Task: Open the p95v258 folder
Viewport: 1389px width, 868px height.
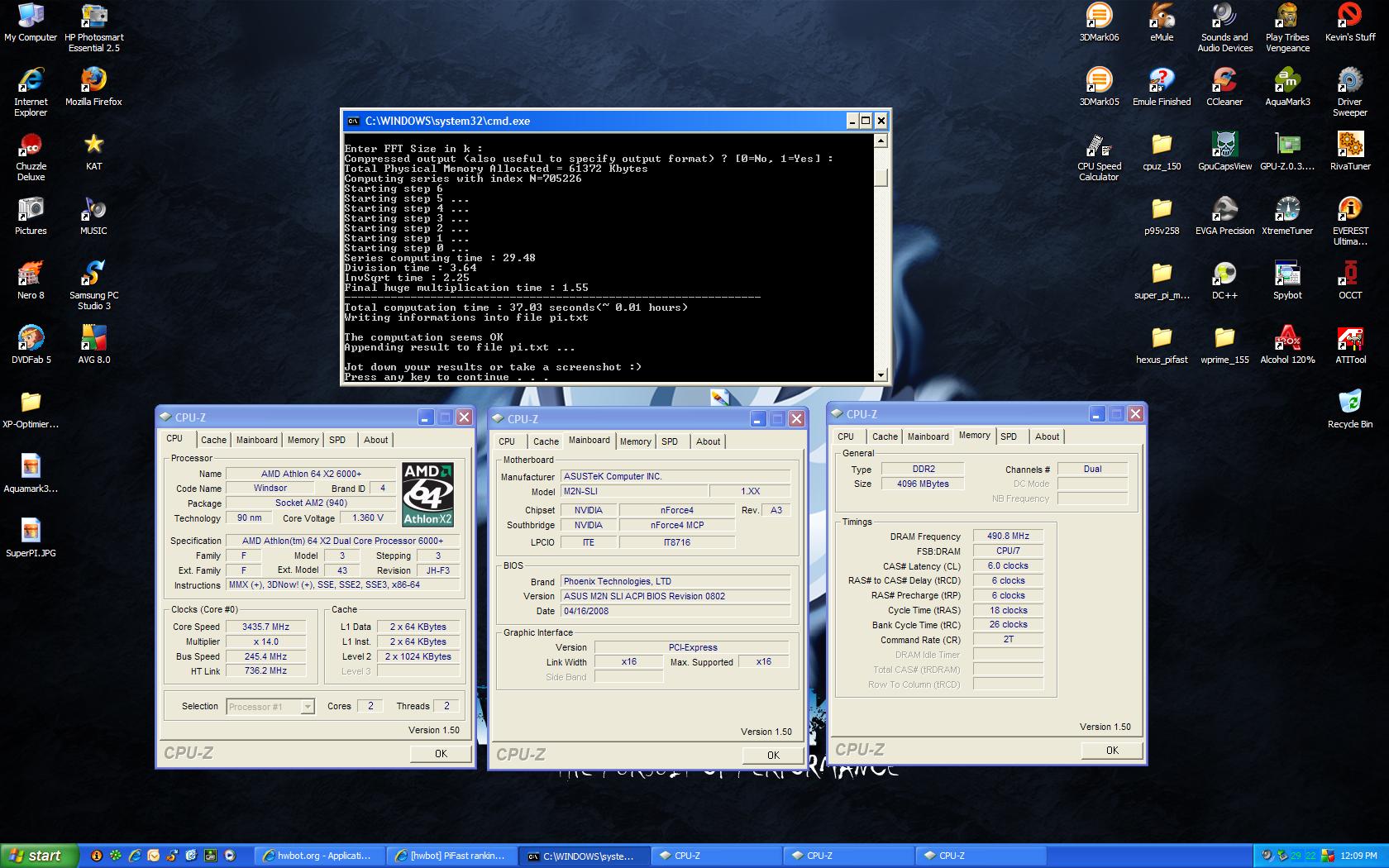Action: (1162, 216)
